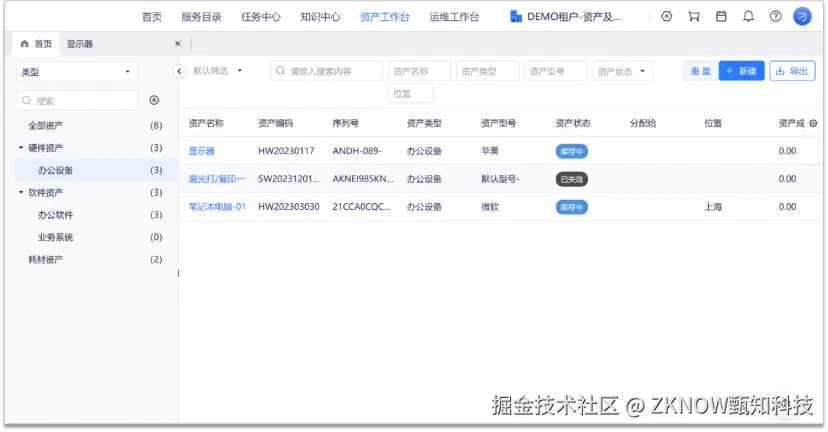Viewport: 828px width, 432px height.
Task: Open the 激光打/复印一 asset link
Action: click(217, 179)
